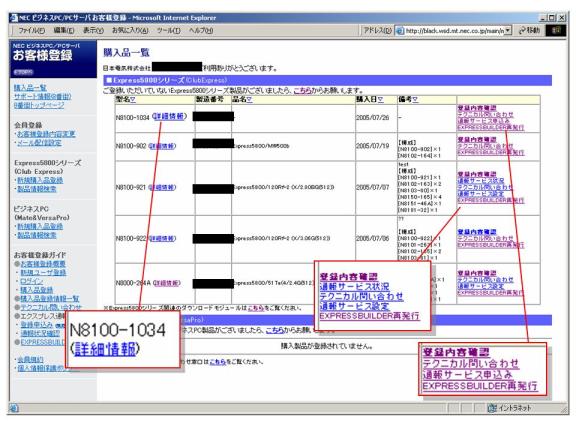Click the イントラネット zone icon in status bar
Screen dimensions: 576x432
(492, 408)
